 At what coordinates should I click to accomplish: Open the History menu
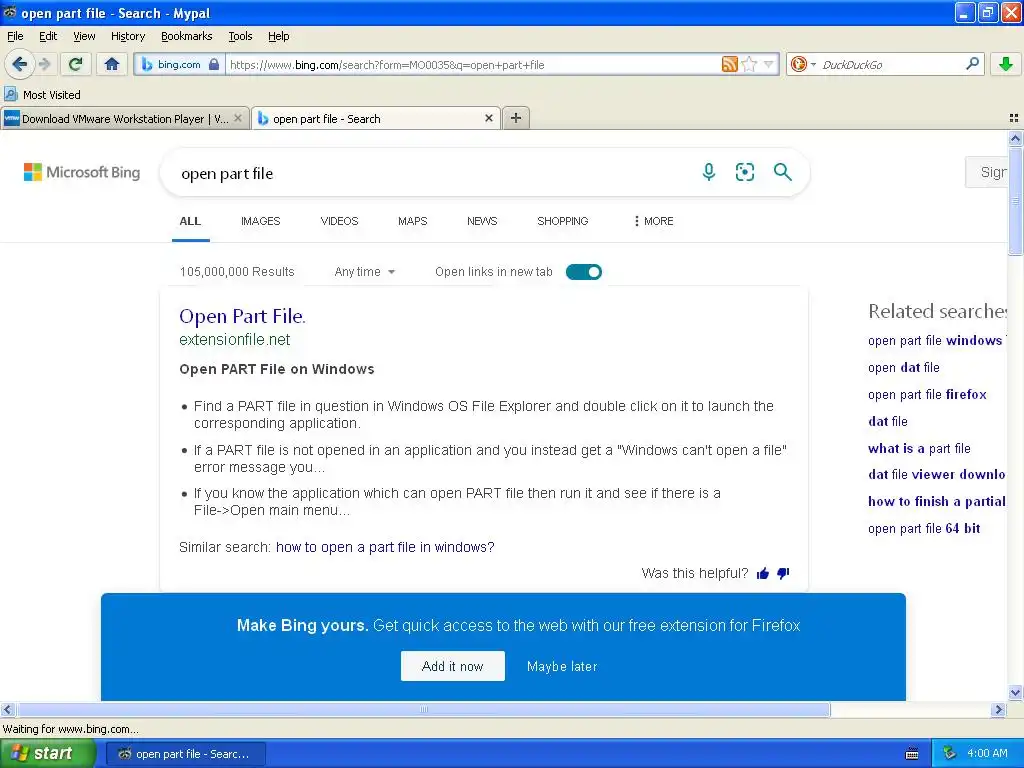pos(127,36)
